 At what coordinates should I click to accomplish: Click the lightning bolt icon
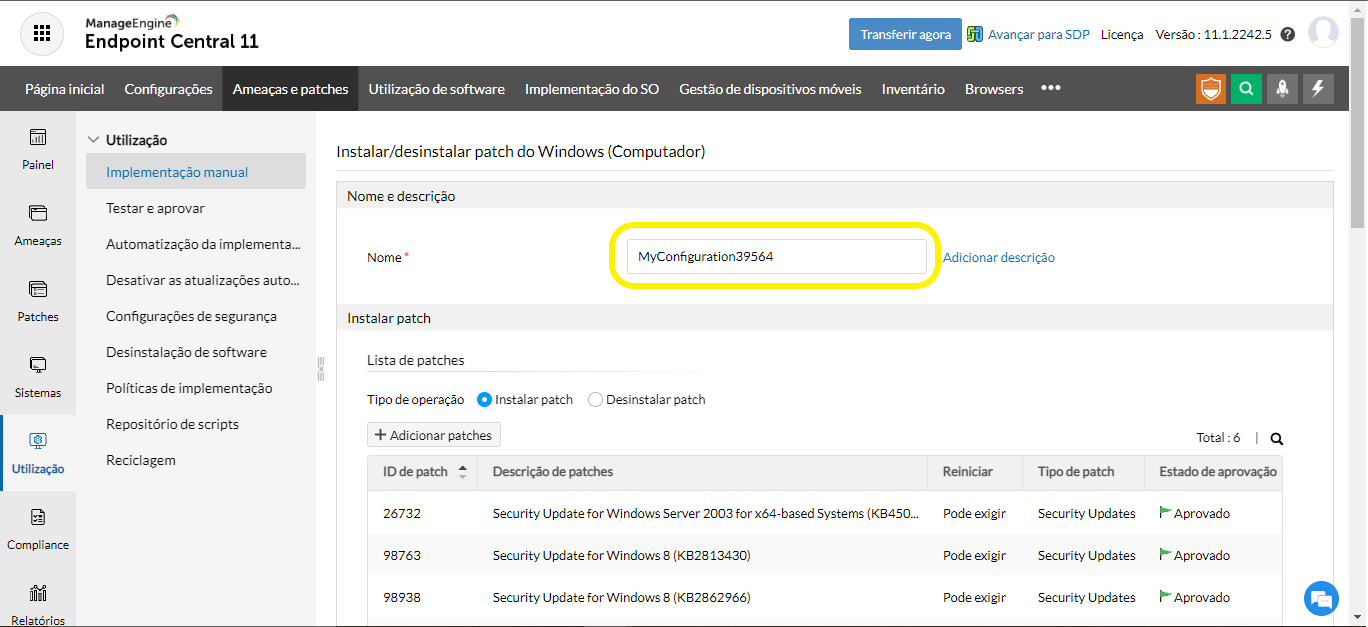point(1317,89)
